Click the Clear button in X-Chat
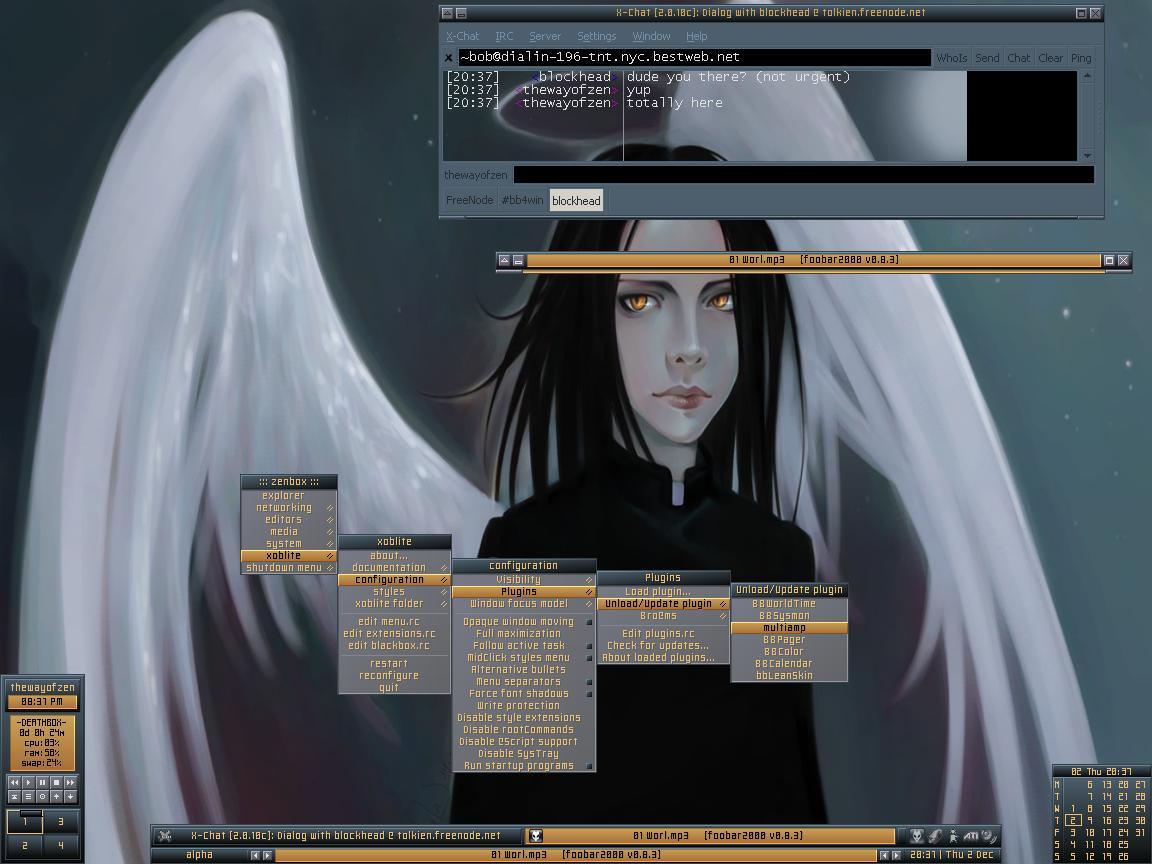 (1051, 58)
